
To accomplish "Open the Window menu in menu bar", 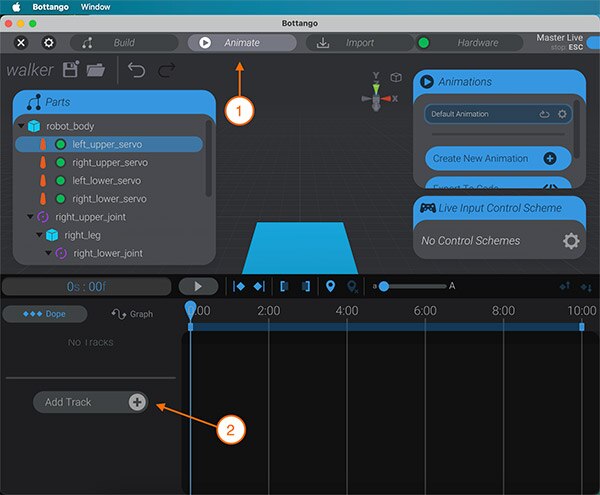I will click(94, 7).
